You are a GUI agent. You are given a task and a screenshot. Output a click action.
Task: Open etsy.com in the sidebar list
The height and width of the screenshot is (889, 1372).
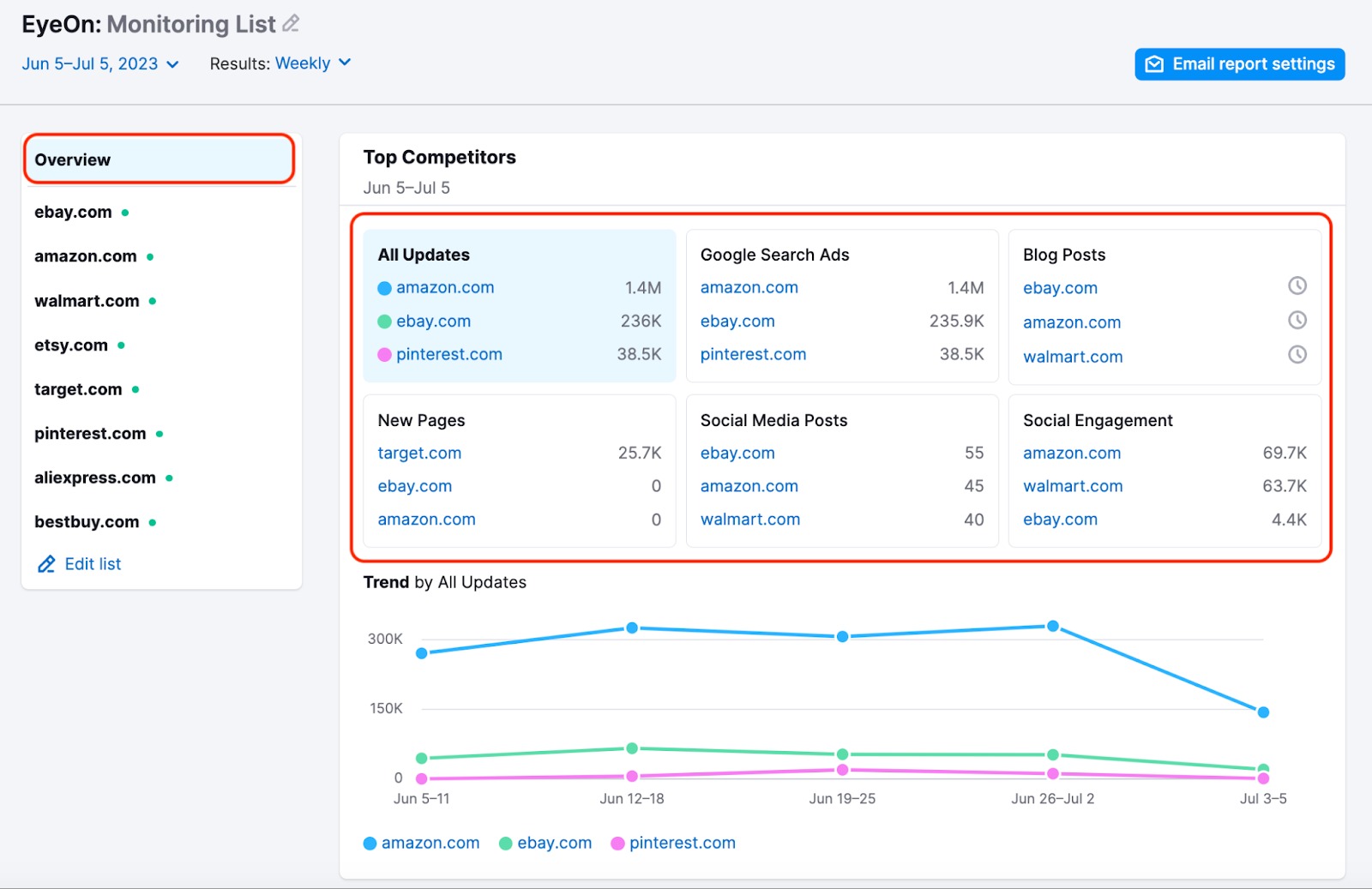(71, 345)
